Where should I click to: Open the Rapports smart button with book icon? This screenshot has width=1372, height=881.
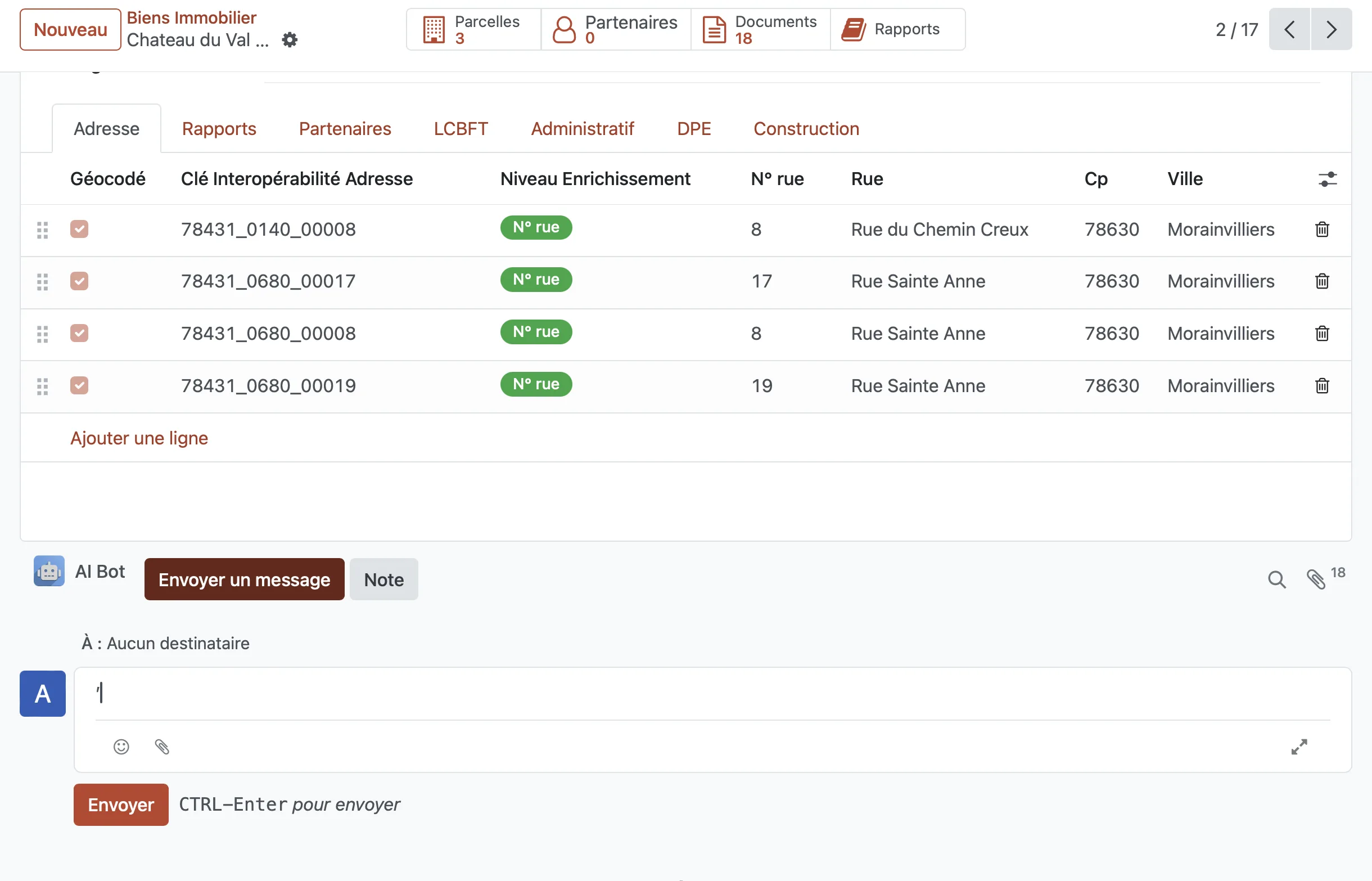[897, 29]
